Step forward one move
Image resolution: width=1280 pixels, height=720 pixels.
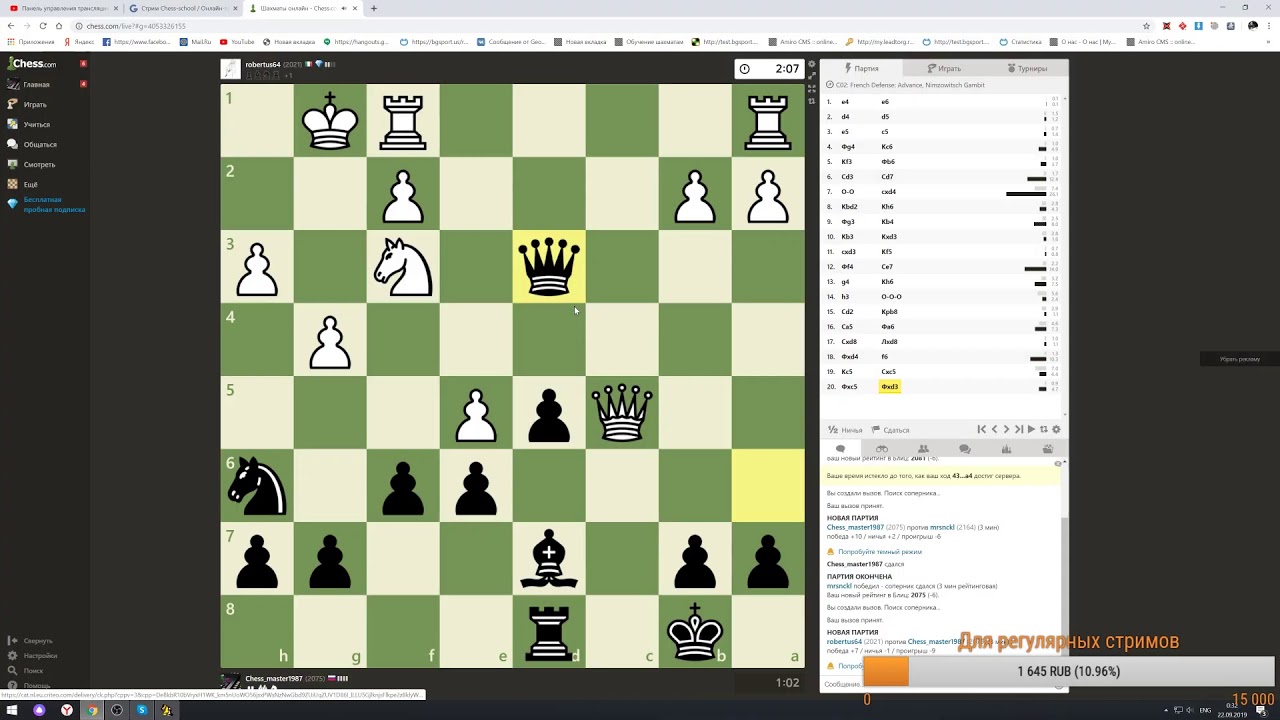[1006, 430]
